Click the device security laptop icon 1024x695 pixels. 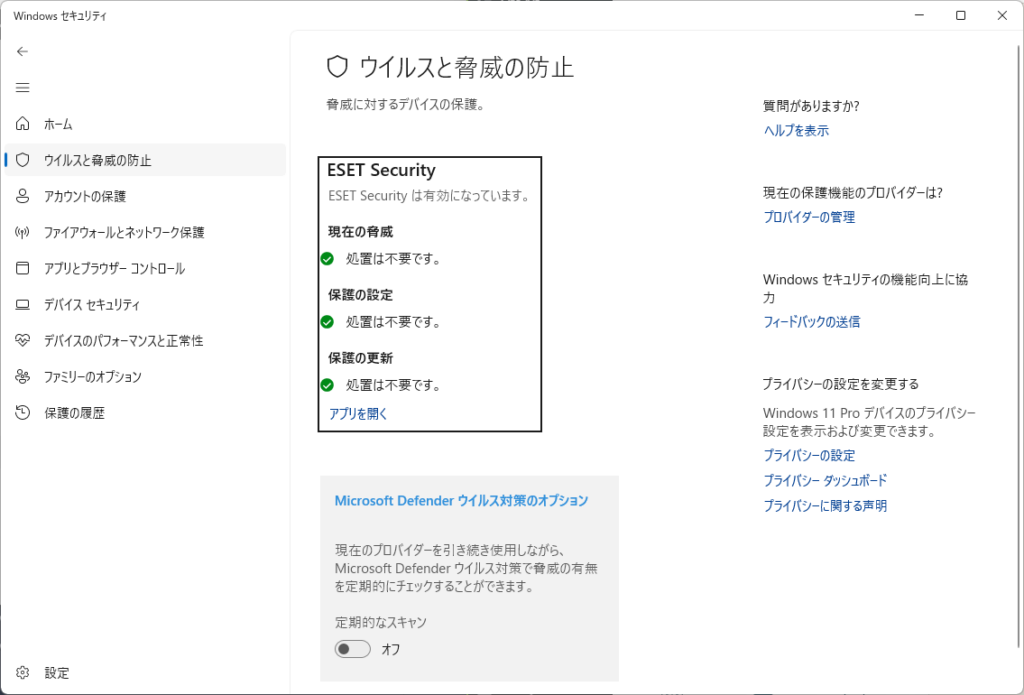22,304
